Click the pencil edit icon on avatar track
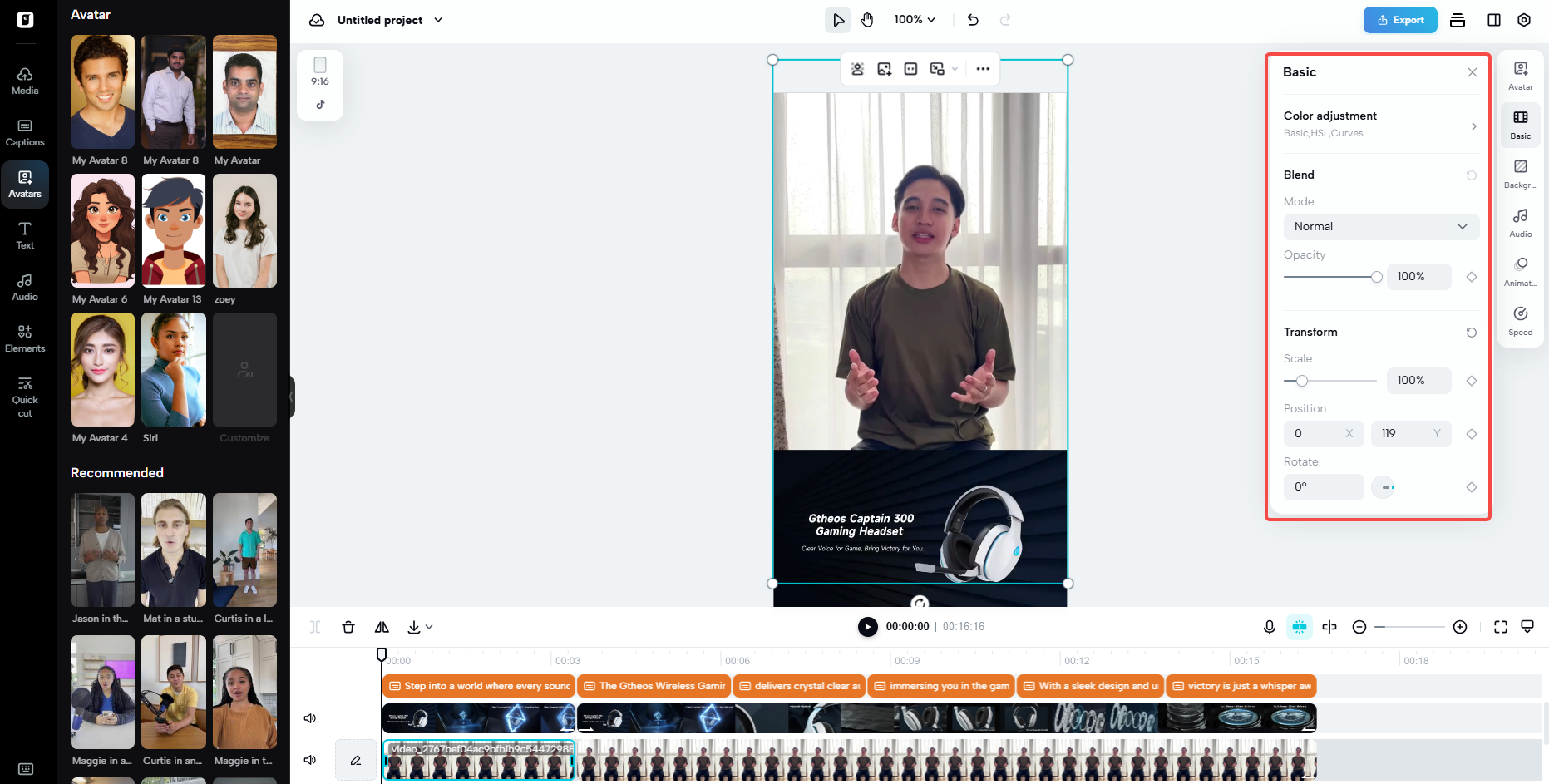Image resolution: width=1549 pixels, height=784 pixels. 356,760
